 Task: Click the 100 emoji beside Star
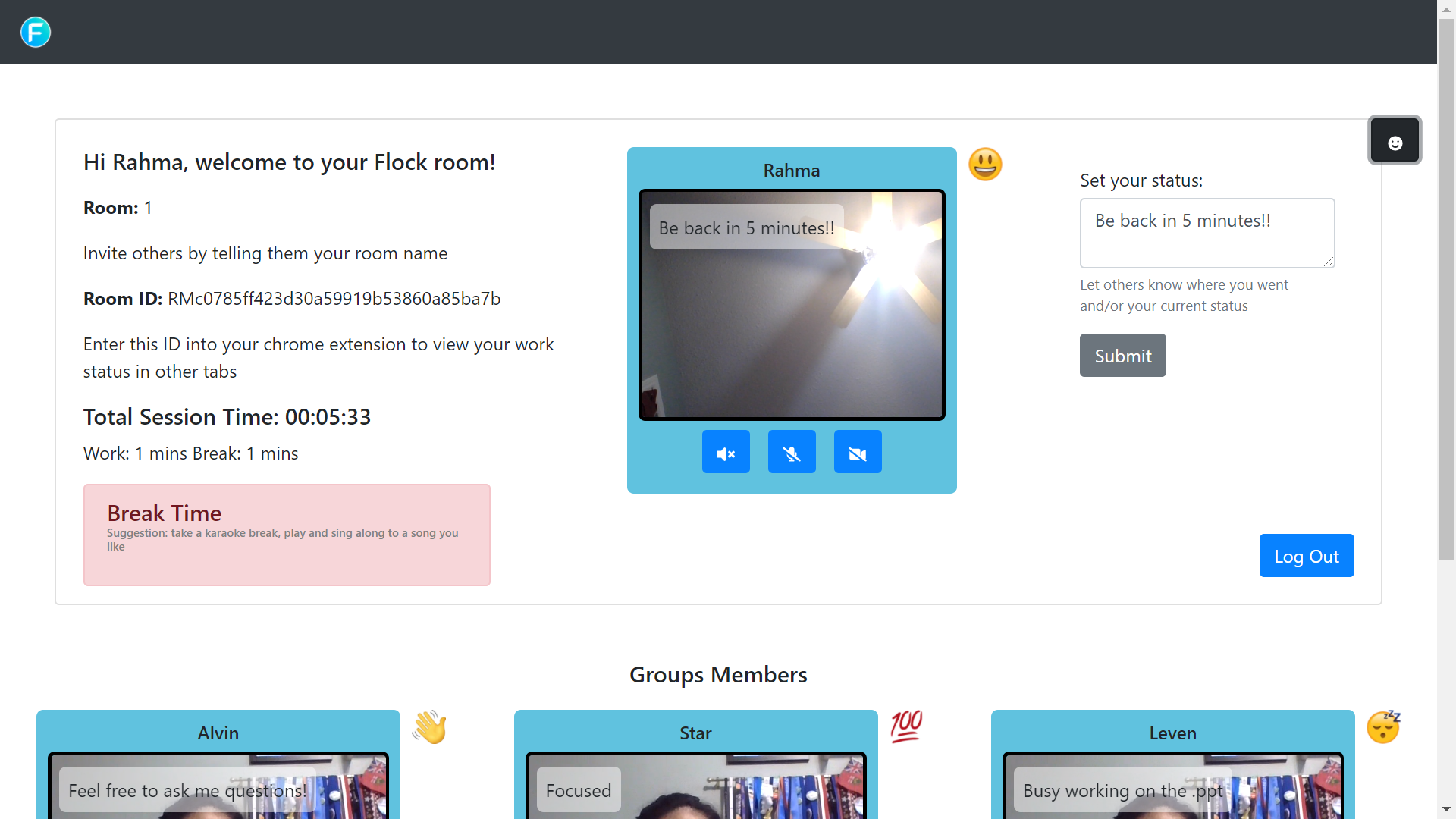(906, 726)
